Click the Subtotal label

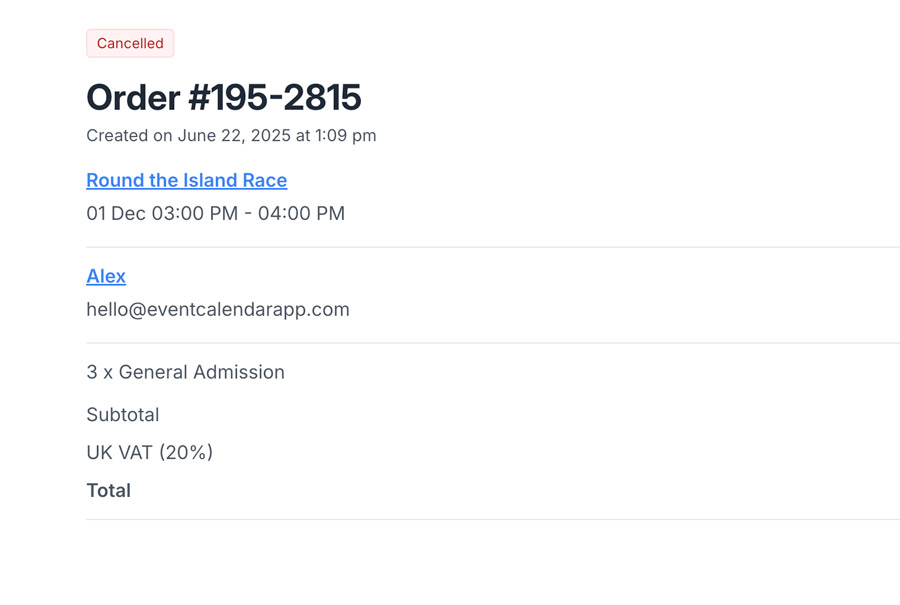tap(123, 415)
